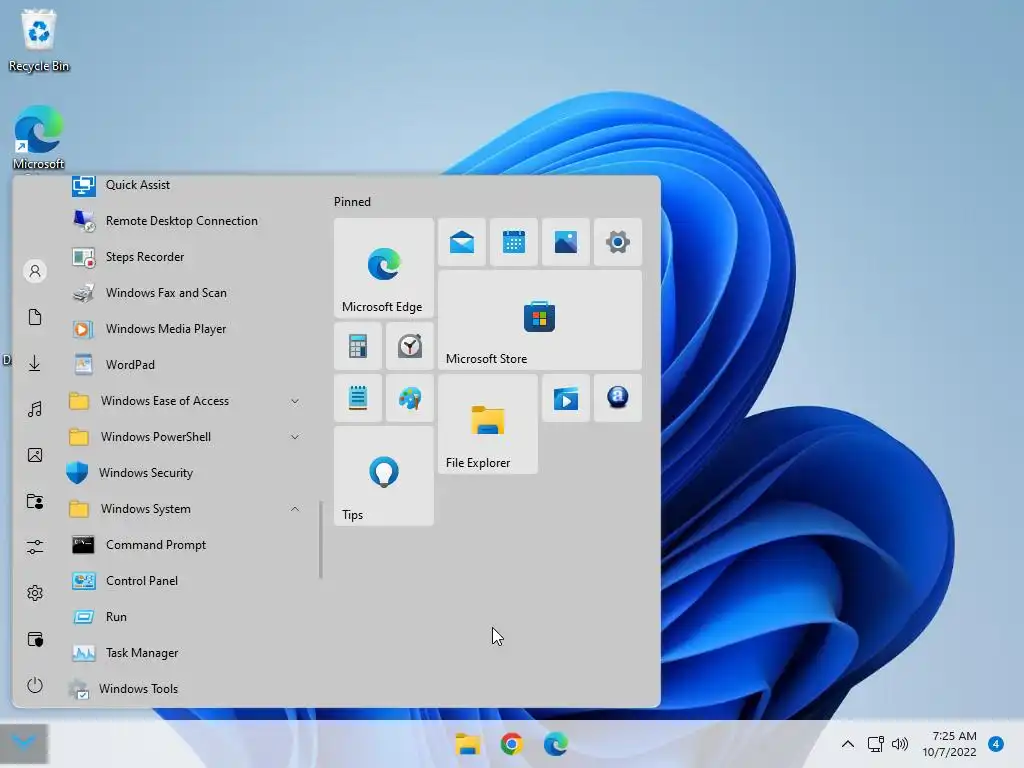This screenshot has height=768, width=1024.
Task: Select the Microsoft Edge desktop shortcut
Action: pos(39,138)
